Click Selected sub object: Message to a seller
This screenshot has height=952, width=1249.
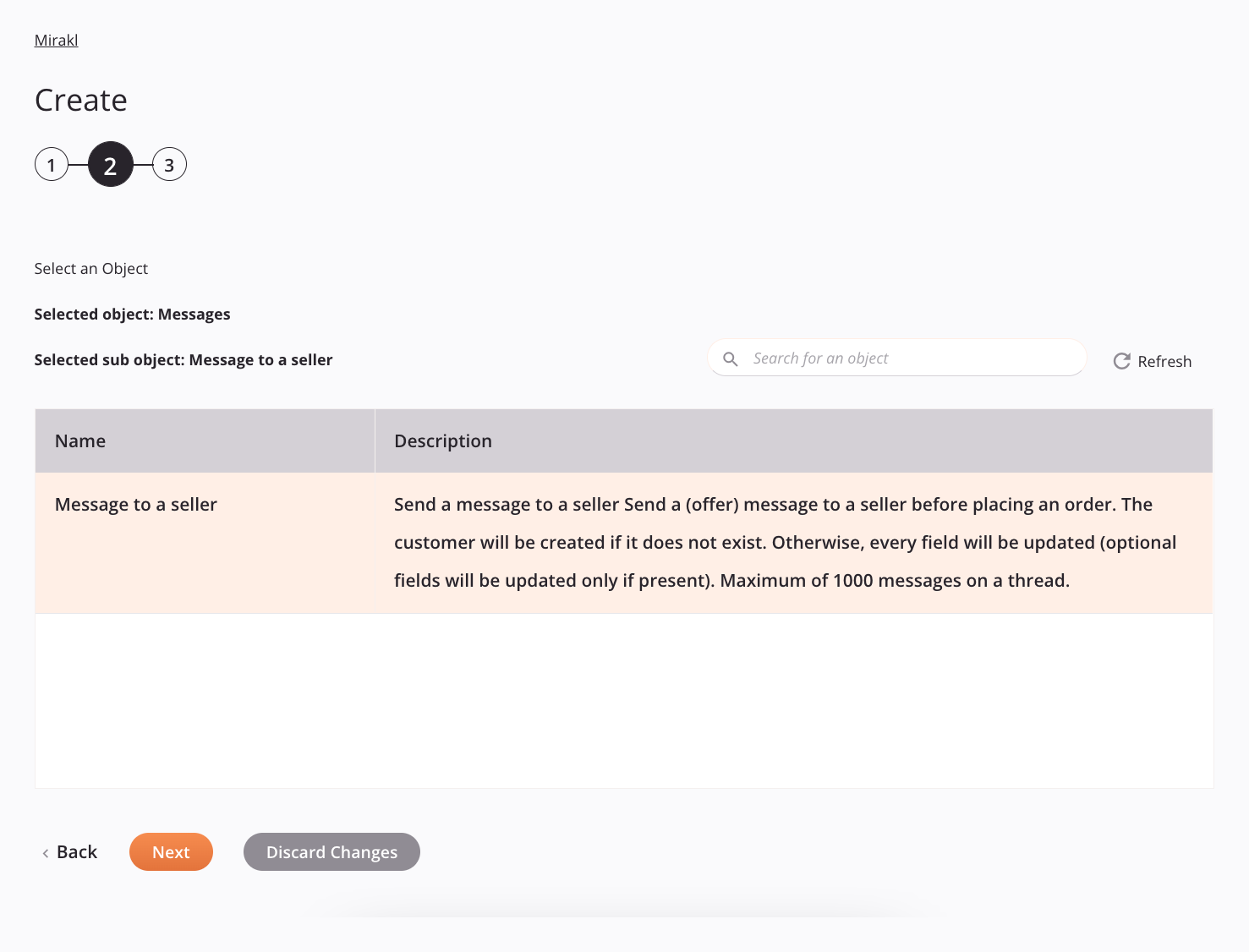(184, 360)
